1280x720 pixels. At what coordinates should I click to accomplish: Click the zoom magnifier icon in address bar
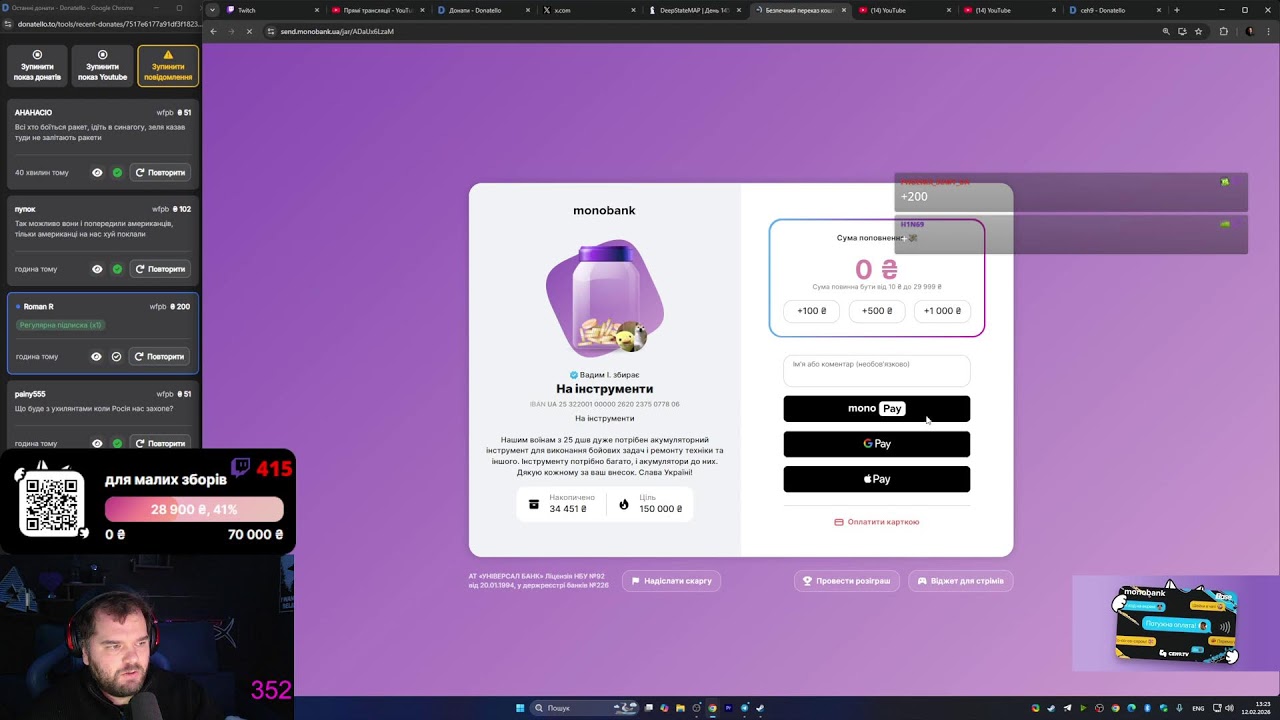(x=1166, y=31)
